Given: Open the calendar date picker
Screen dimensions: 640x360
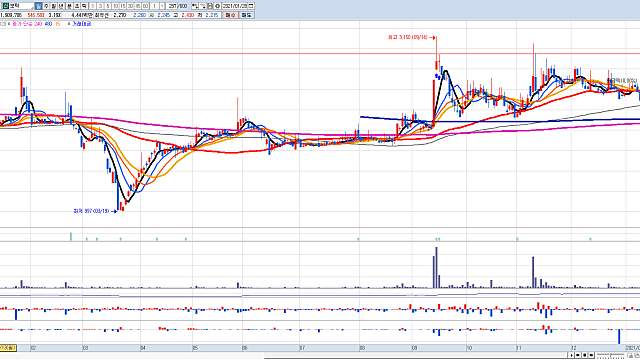Looking at the screenshot, I should [x=251, y=6].
